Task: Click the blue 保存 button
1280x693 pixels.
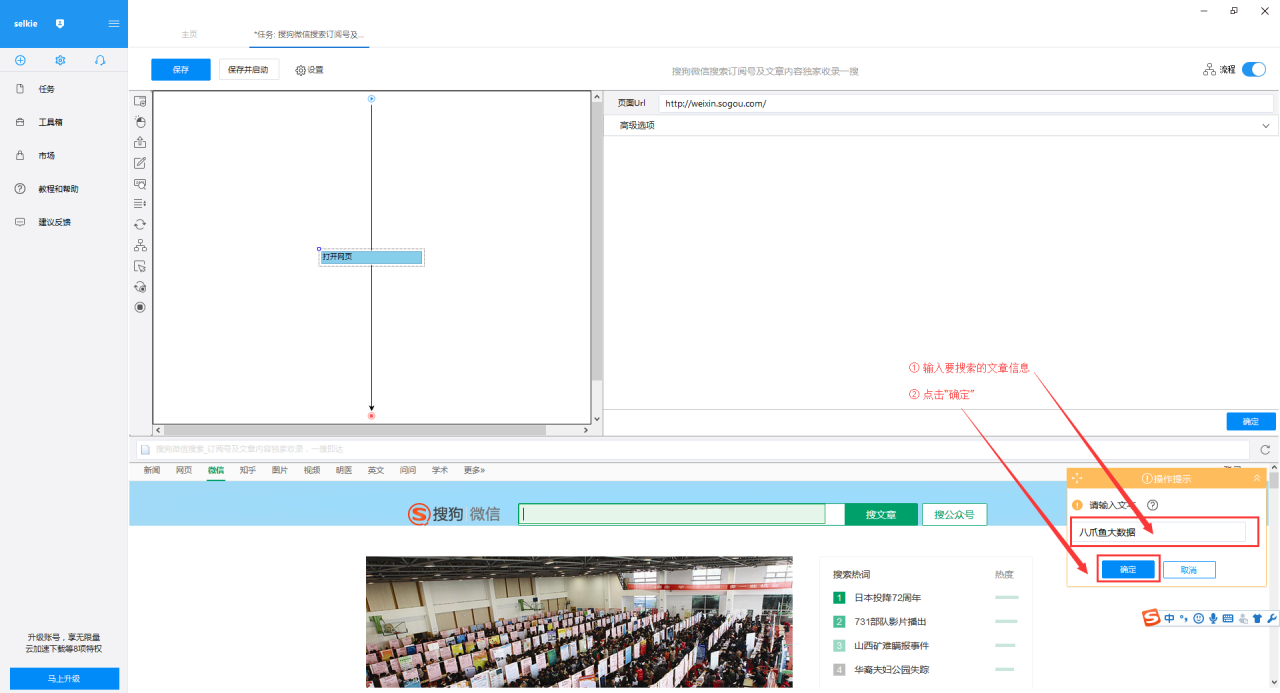Action: tap(181, 70)
